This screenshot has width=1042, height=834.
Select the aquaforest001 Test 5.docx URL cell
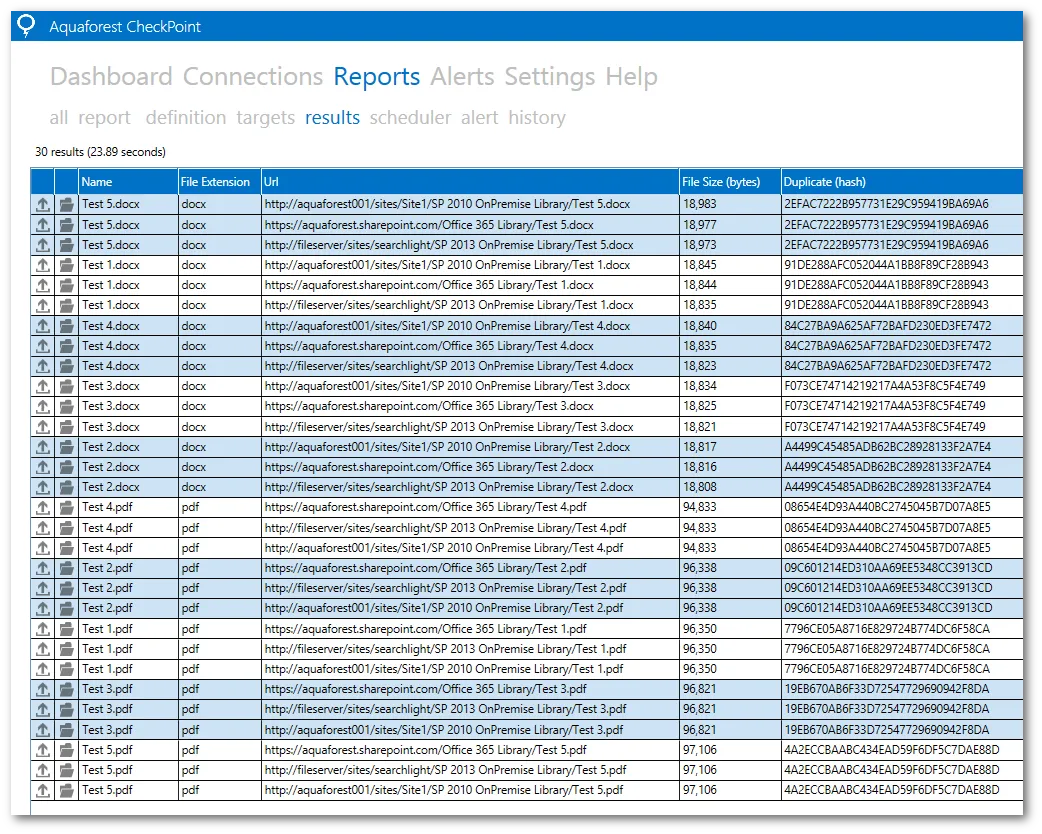[x=470, y=204]
